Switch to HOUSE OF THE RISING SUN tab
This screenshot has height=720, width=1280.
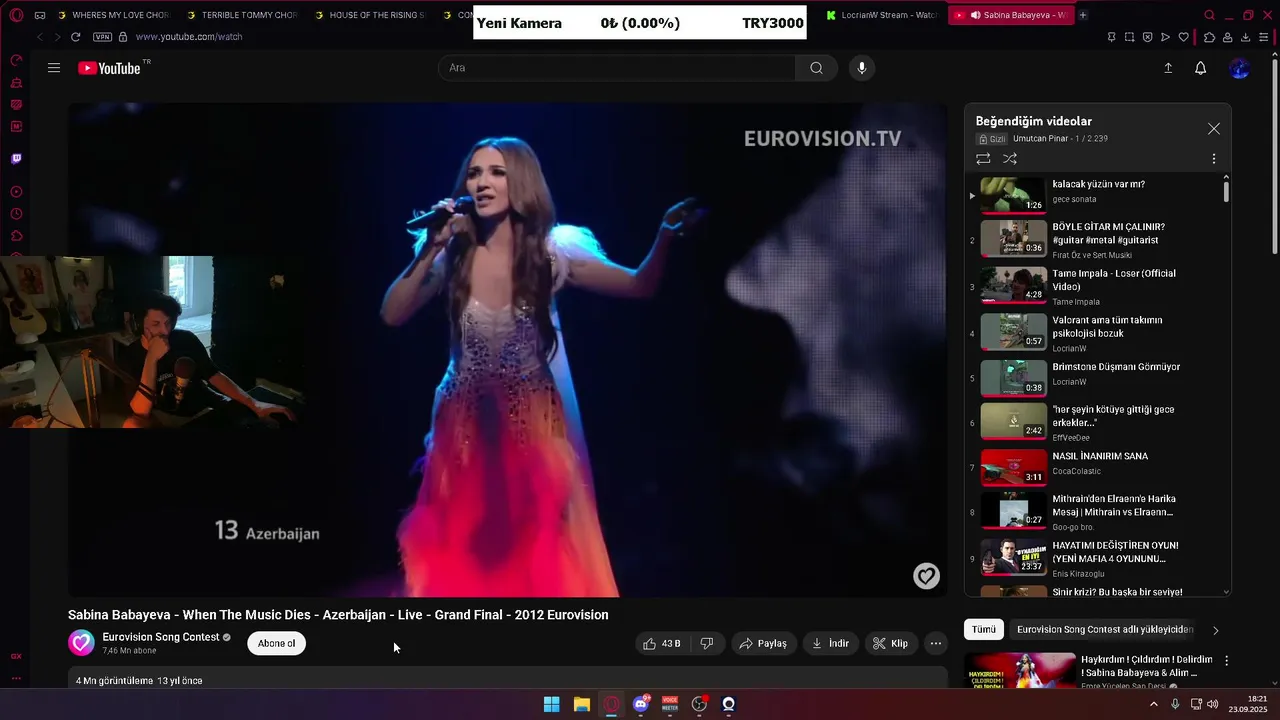(x=370, y=15)
